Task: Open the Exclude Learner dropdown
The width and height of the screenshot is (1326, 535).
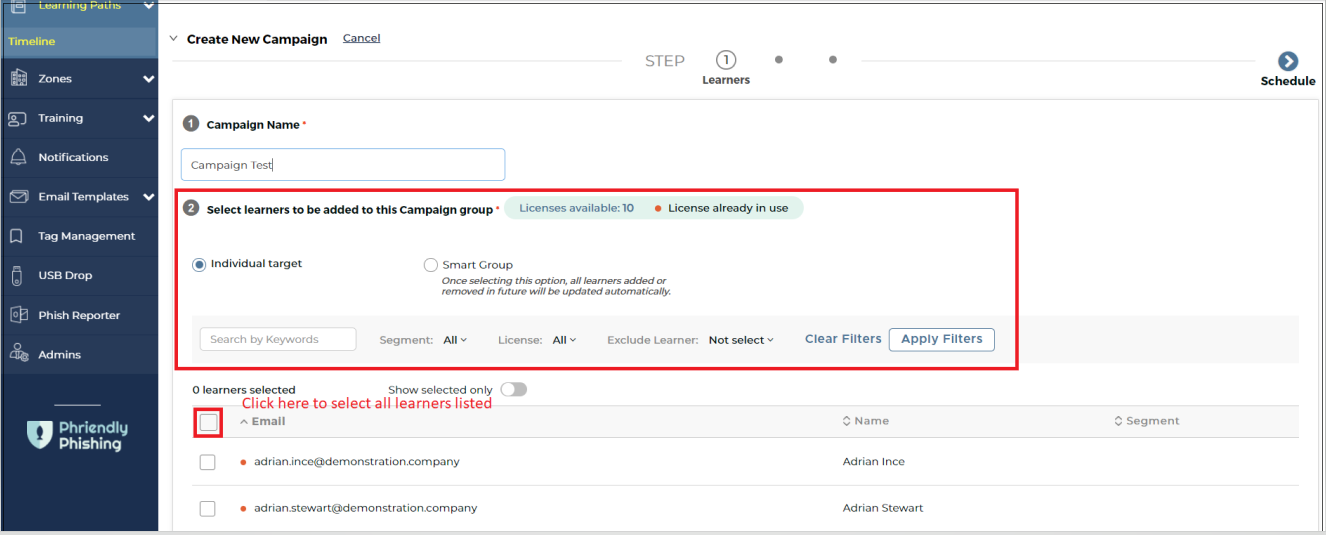Action: pos(741,340)
